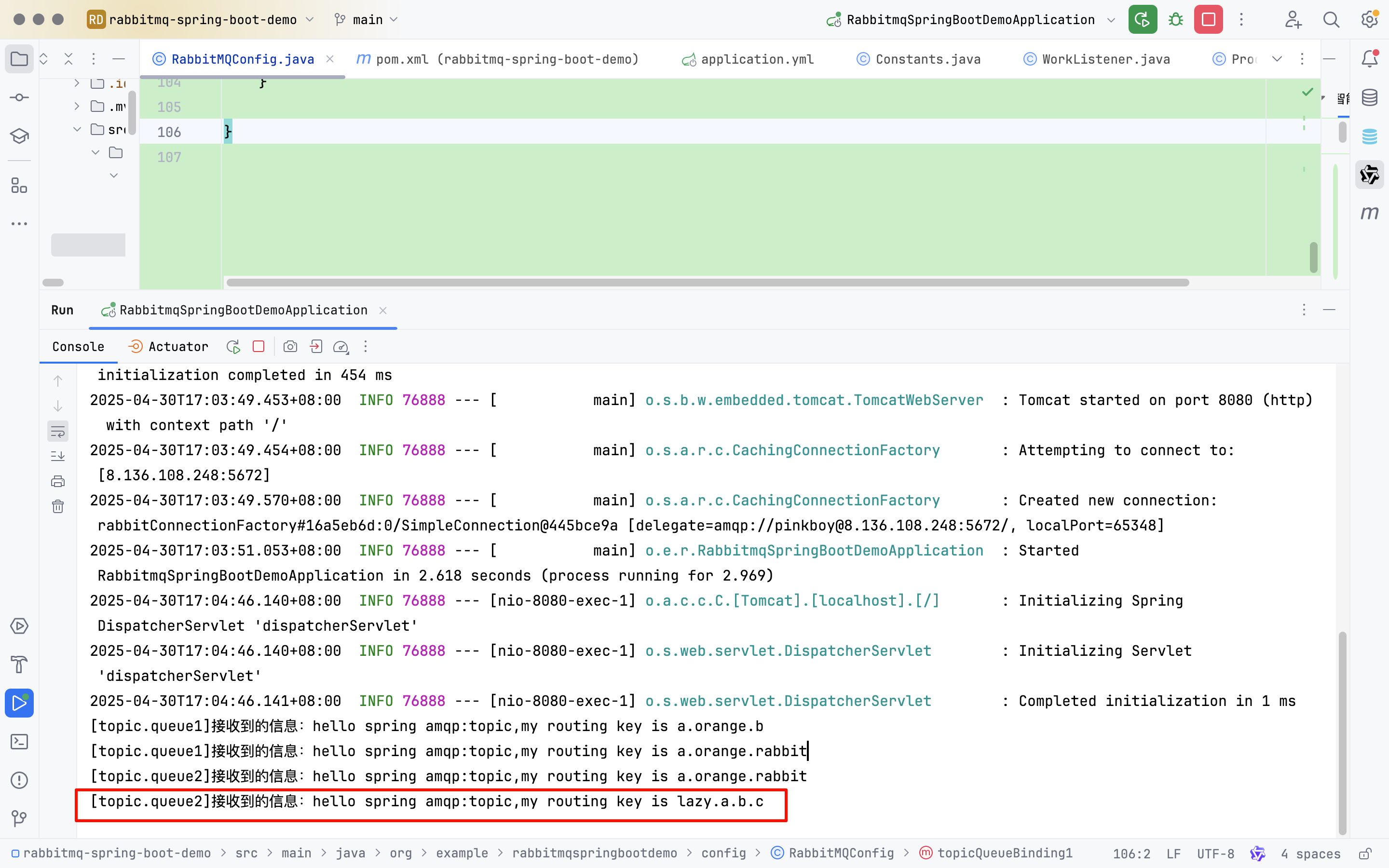The image size is (1389, 868).
Task: Expand run configuration dropdown
Action: pos(1111,19)
